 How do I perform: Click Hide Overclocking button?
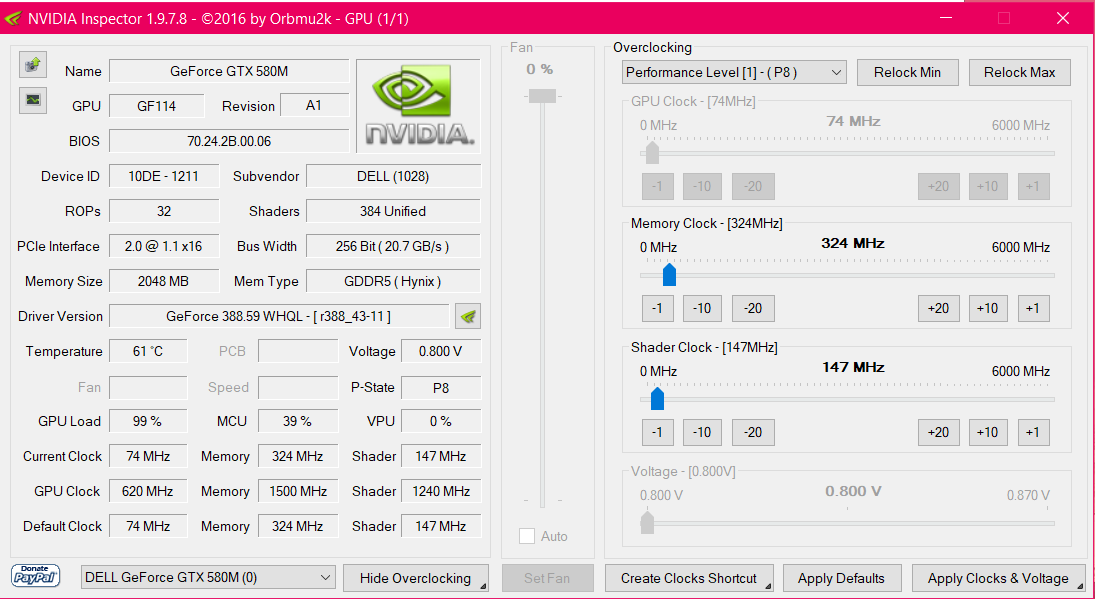(416, 578)
